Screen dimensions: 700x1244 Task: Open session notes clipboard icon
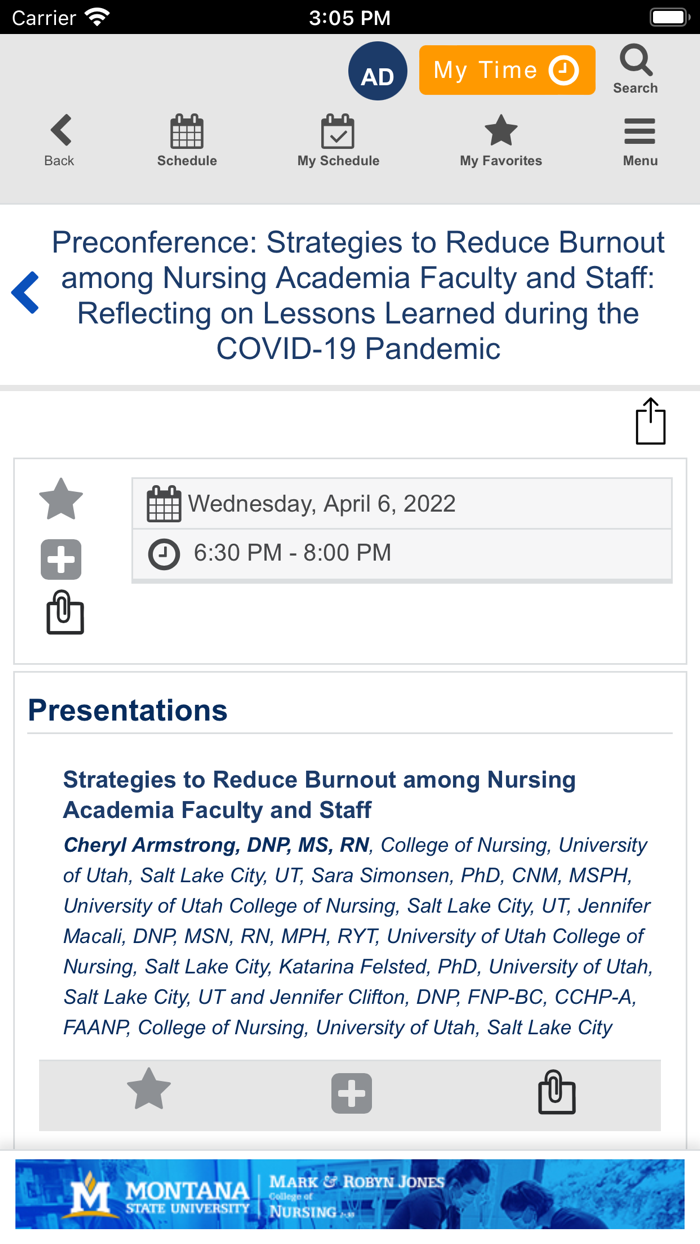click(x=65, y=613)
